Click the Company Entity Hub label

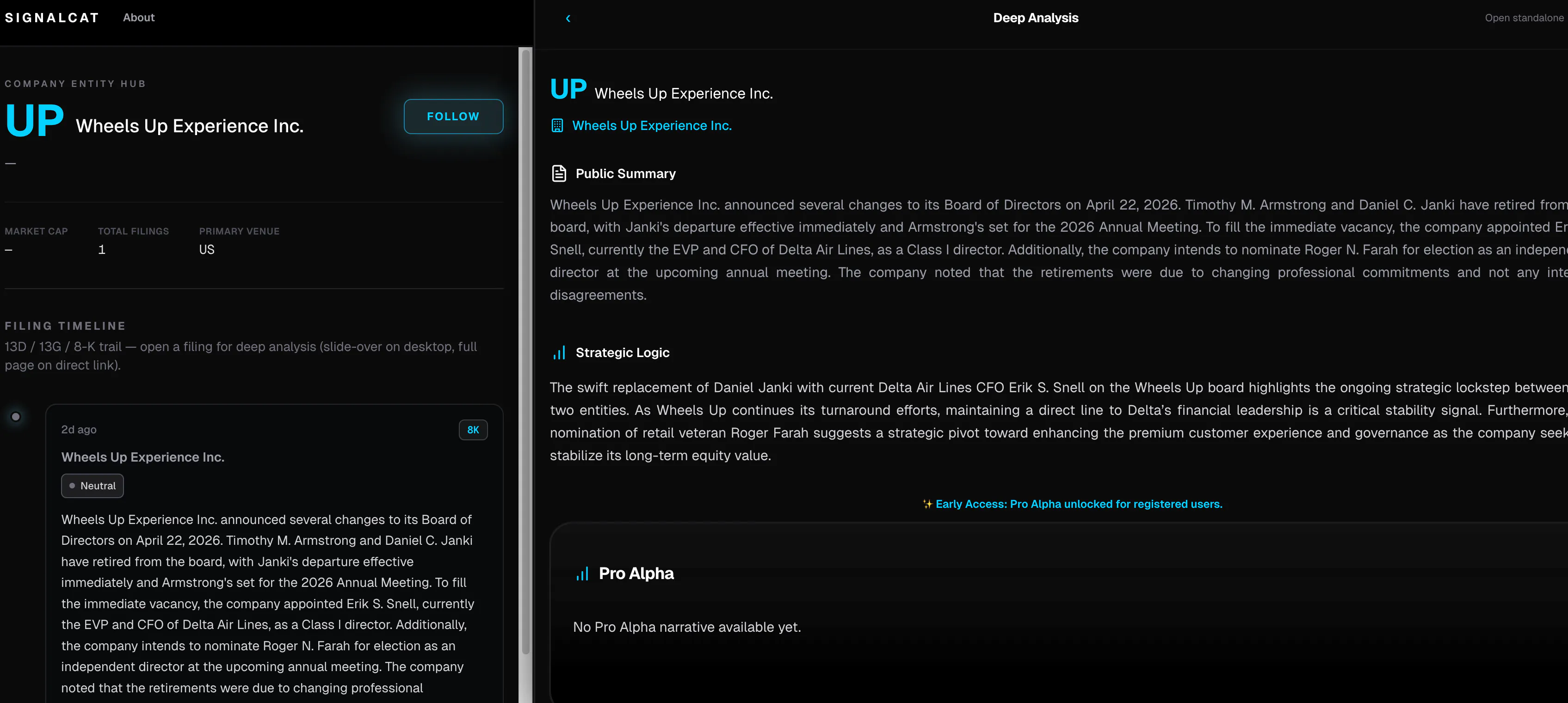tap(75, 83)
